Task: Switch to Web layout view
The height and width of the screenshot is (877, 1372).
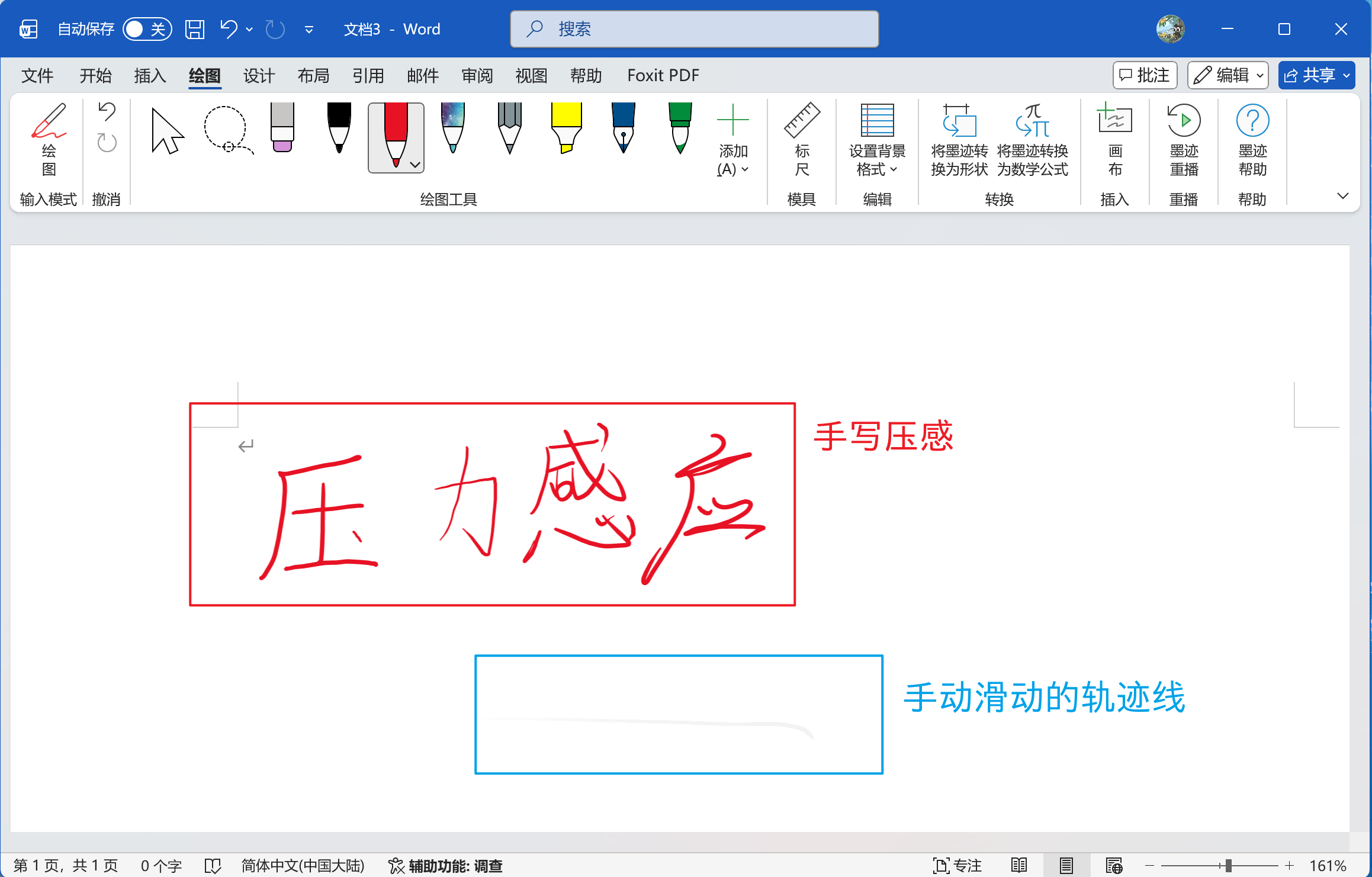Action: pos(1114,866)
